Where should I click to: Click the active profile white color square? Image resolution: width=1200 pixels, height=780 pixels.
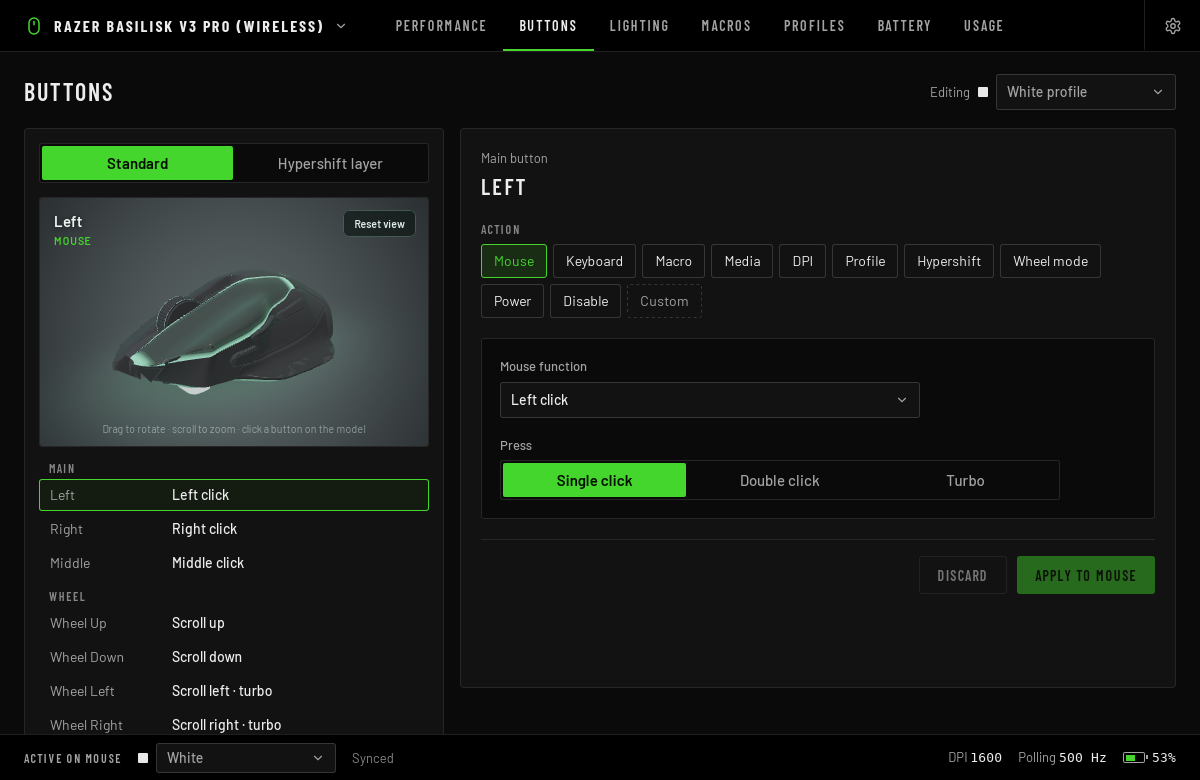pos(143,758)
